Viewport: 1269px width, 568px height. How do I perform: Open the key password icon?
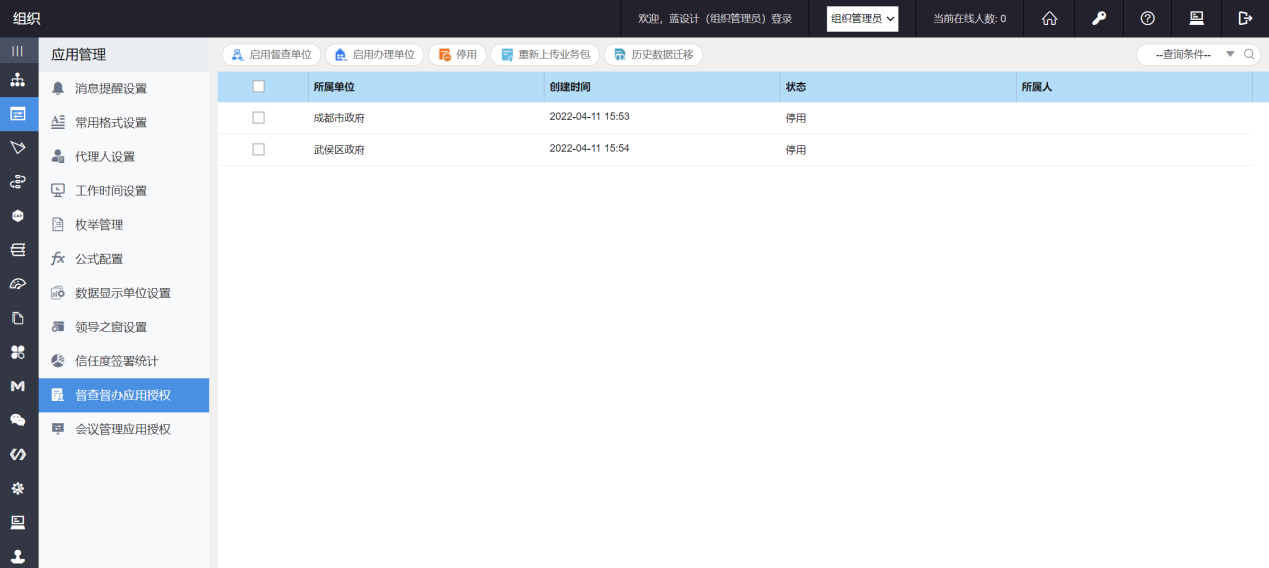(1098, 18)
